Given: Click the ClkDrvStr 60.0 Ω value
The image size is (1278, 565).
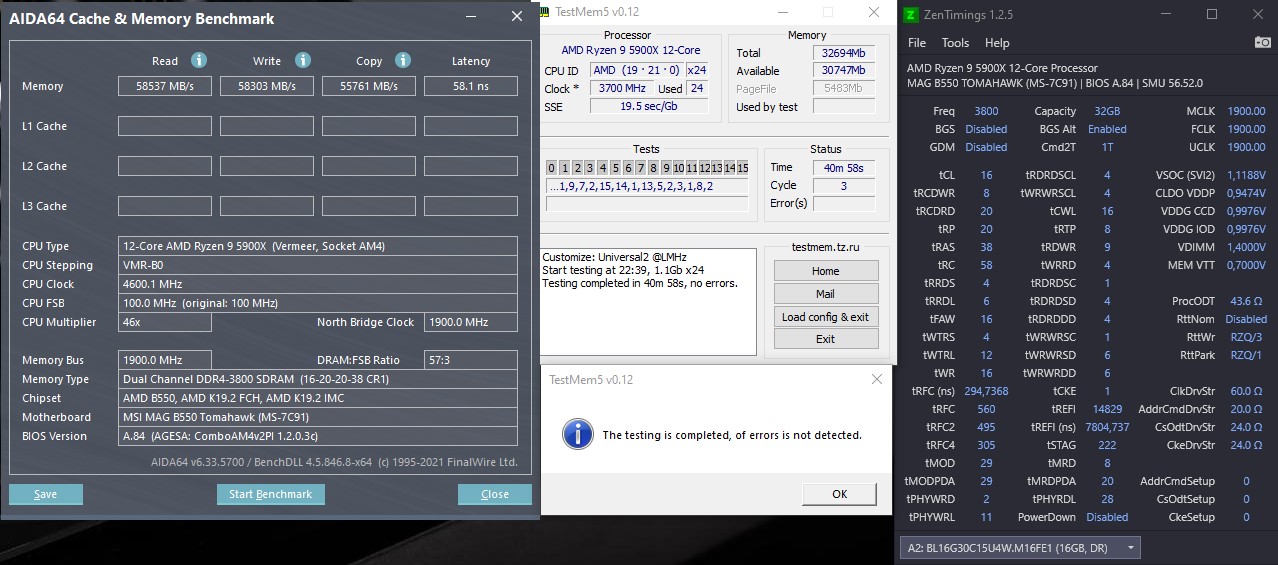Looking at the screenshot, I should (1245, 391).
